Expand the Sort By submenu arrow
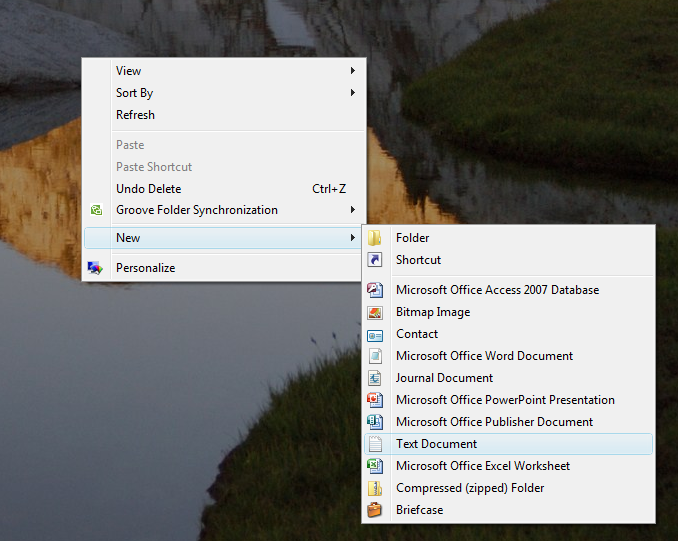The width and height of the screenshot is (678, 541). coord(353,93)
